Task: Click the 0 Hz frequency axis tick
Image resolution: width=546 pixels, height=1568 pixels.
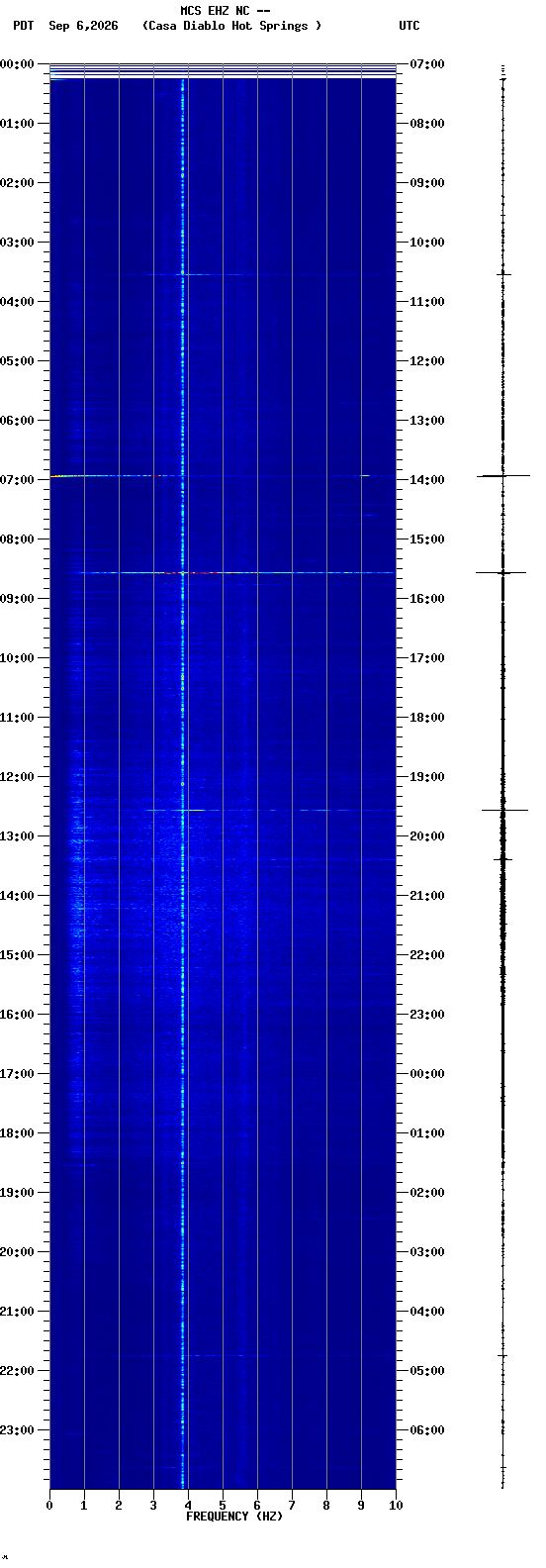Action: point(49,1506)
